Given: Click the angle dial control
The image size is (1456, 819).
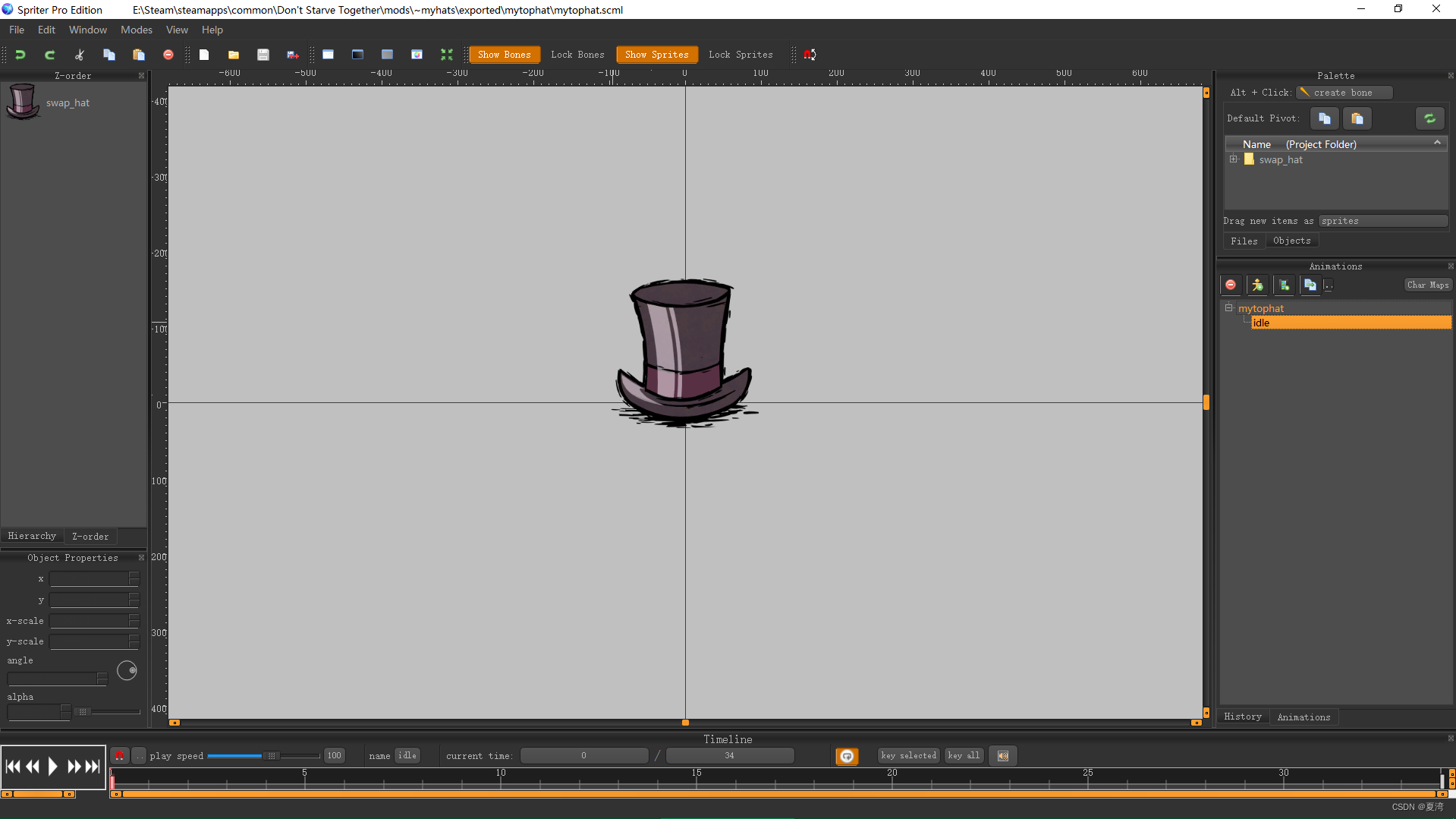Looking at the screenshot, I should pos(127,670).
